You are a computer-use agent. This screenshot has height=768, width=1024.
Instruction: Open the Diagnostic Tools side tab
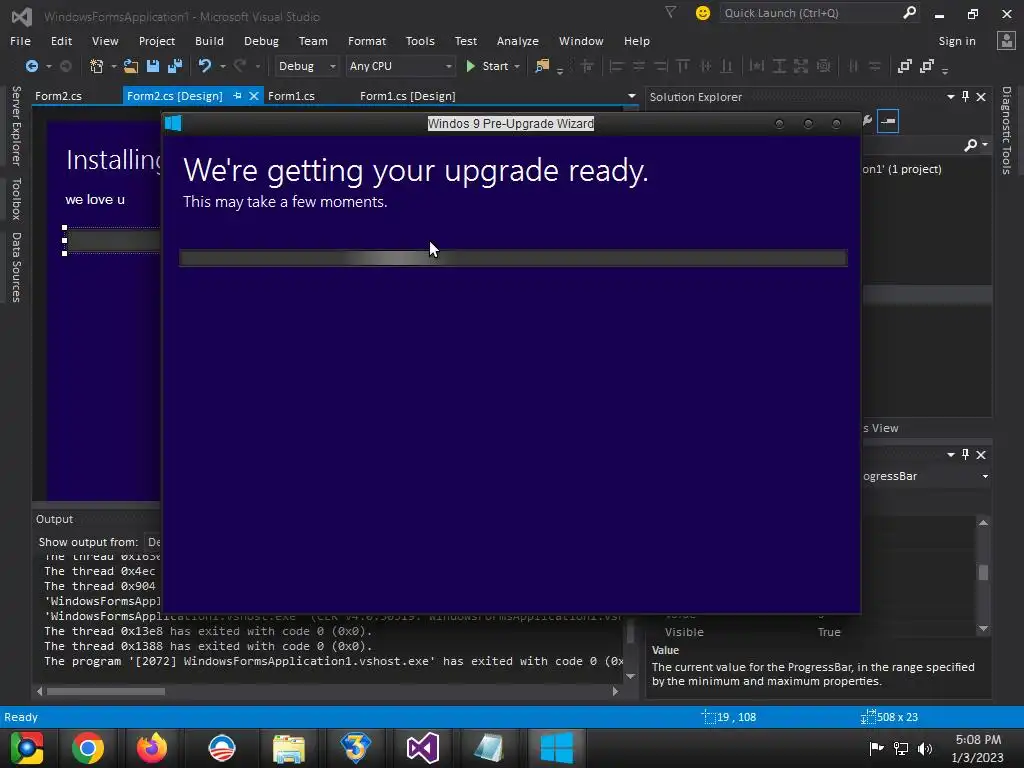point(1006,130)
